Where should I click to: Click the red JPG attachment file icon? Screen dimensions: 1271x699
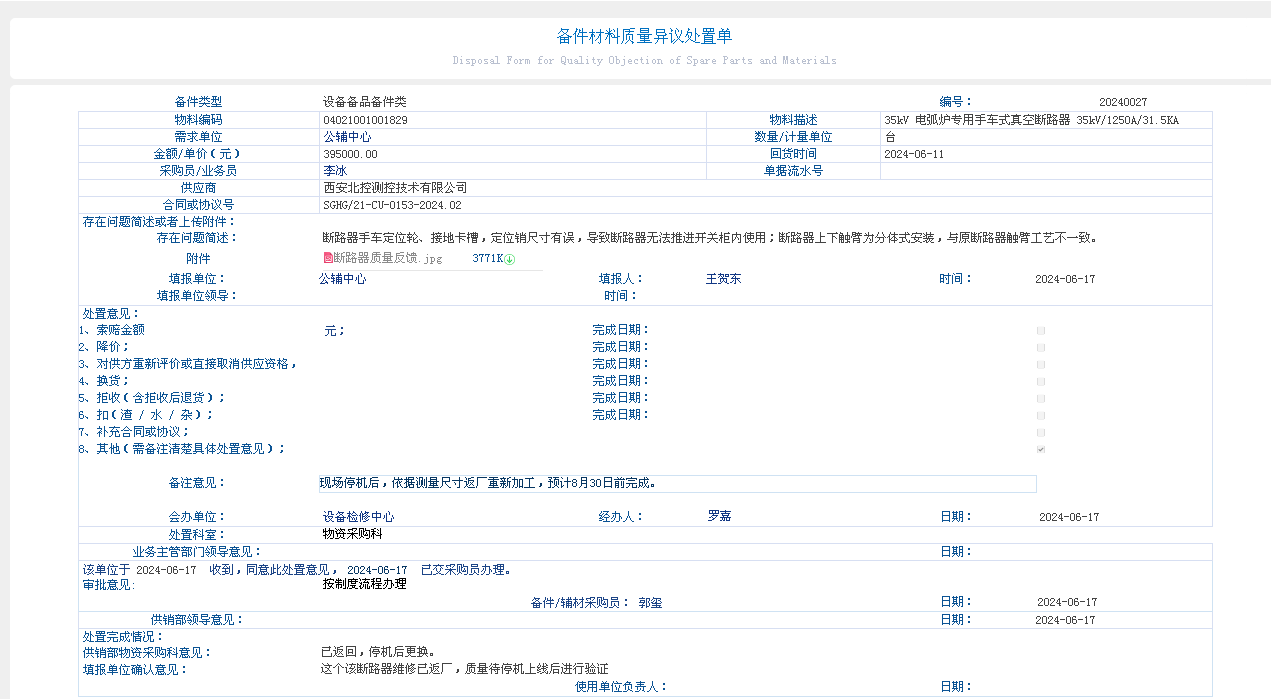(327, 258)
